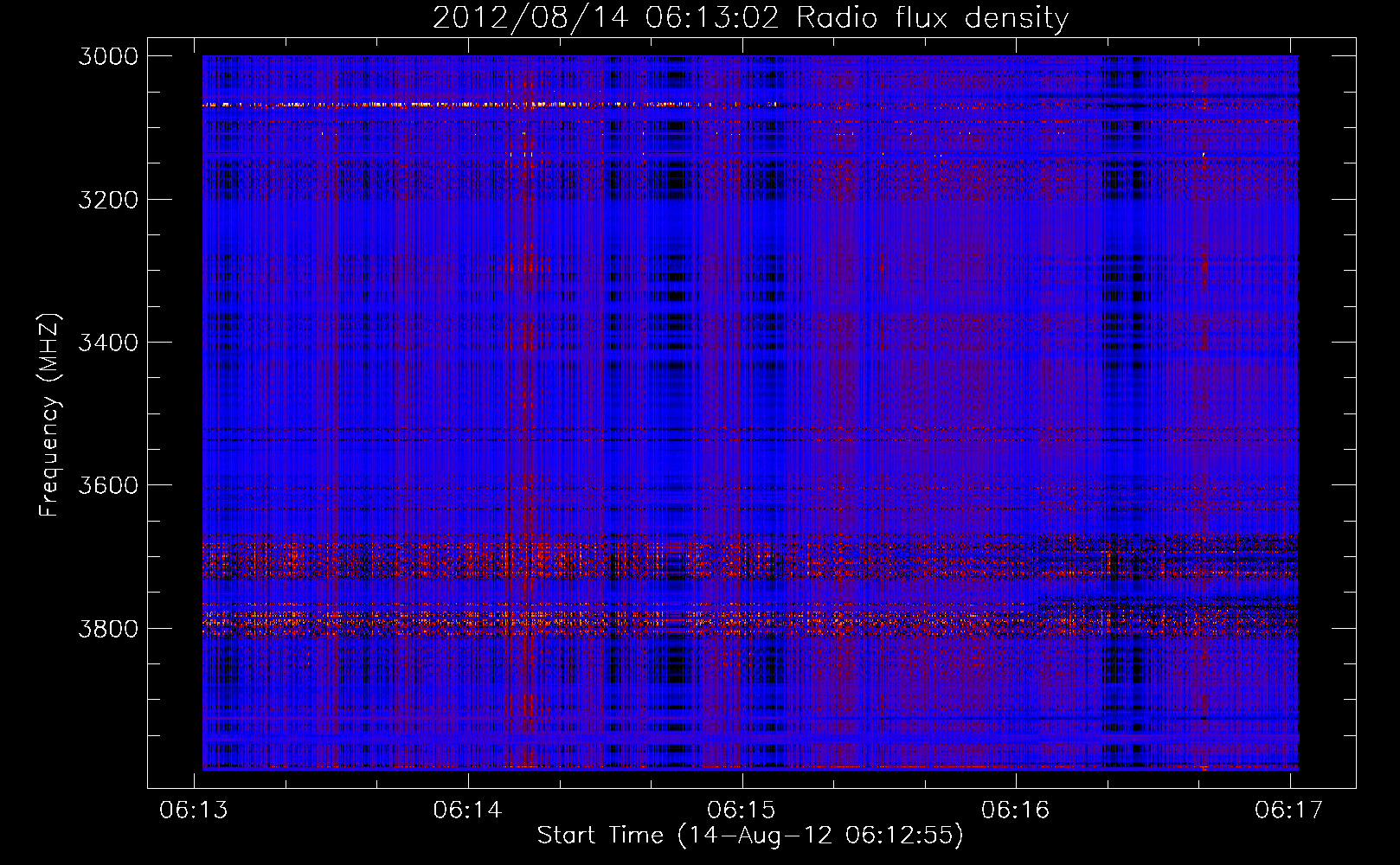
Task: Click the 06:17 time axis label
Action: tap(1289, 810)
